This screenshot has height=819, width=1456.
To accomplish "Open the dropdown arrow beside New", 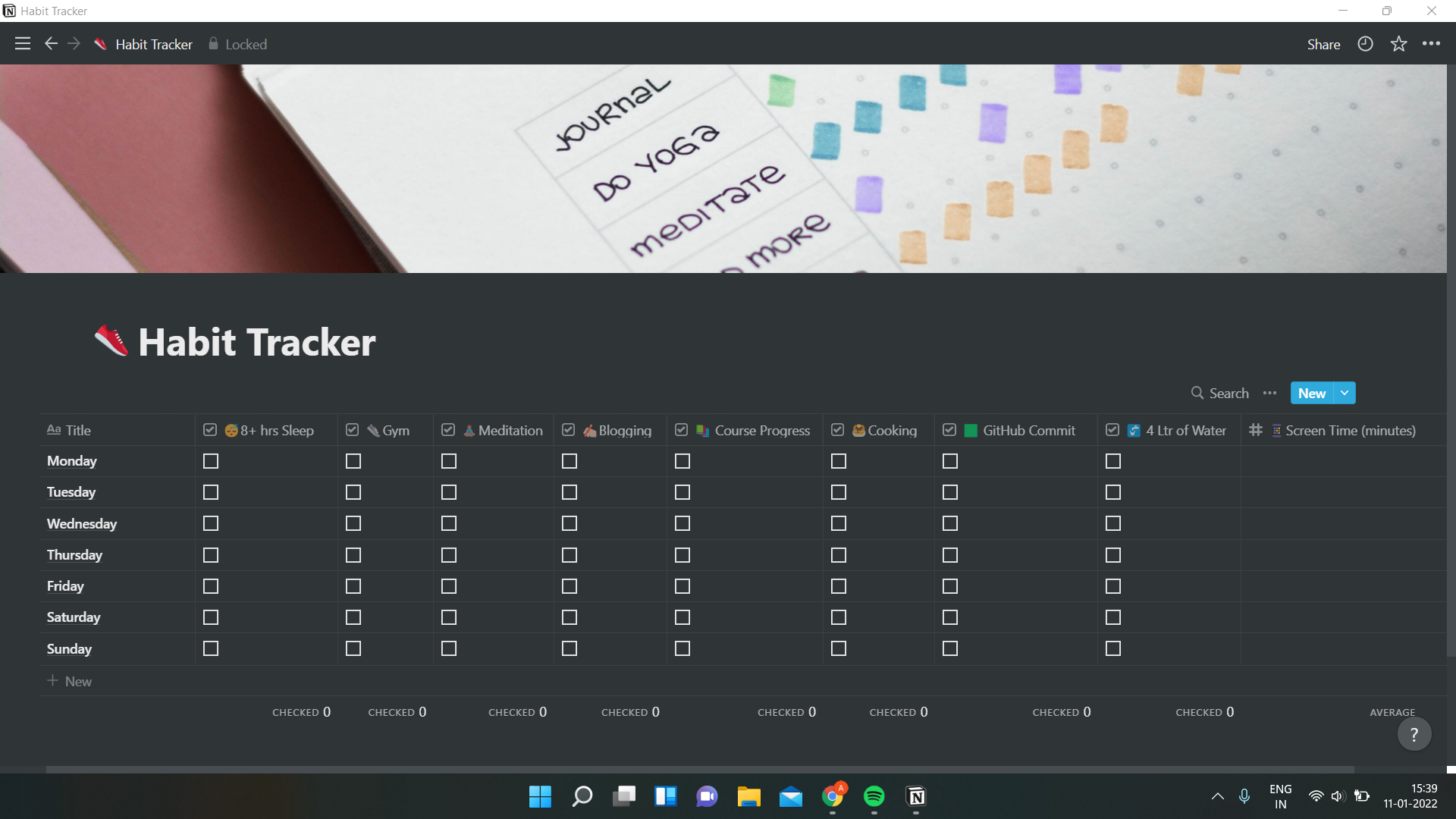I will [x=1344, y=393].
